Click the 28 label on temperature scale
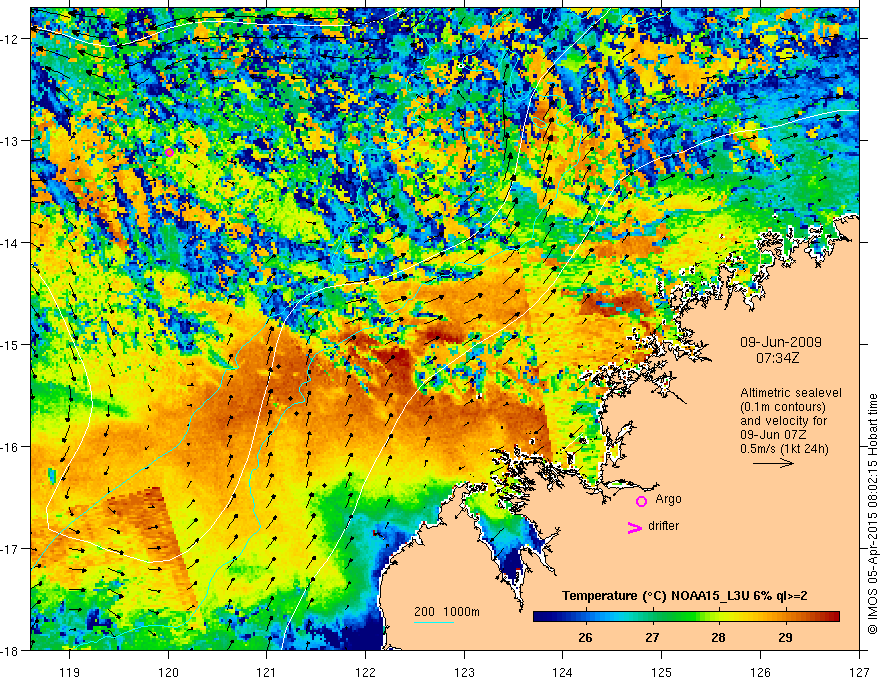 718,637
